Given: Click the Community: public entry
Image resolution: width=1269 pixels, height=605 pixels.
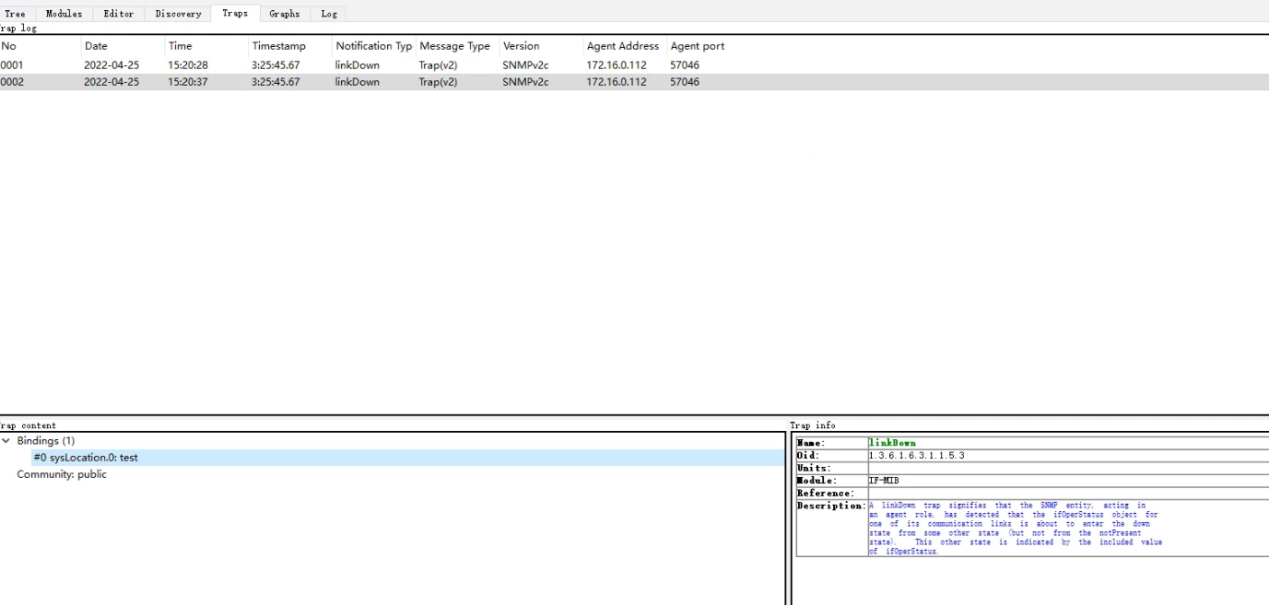Looking at the screenshot, I should (x=62, y=474).
